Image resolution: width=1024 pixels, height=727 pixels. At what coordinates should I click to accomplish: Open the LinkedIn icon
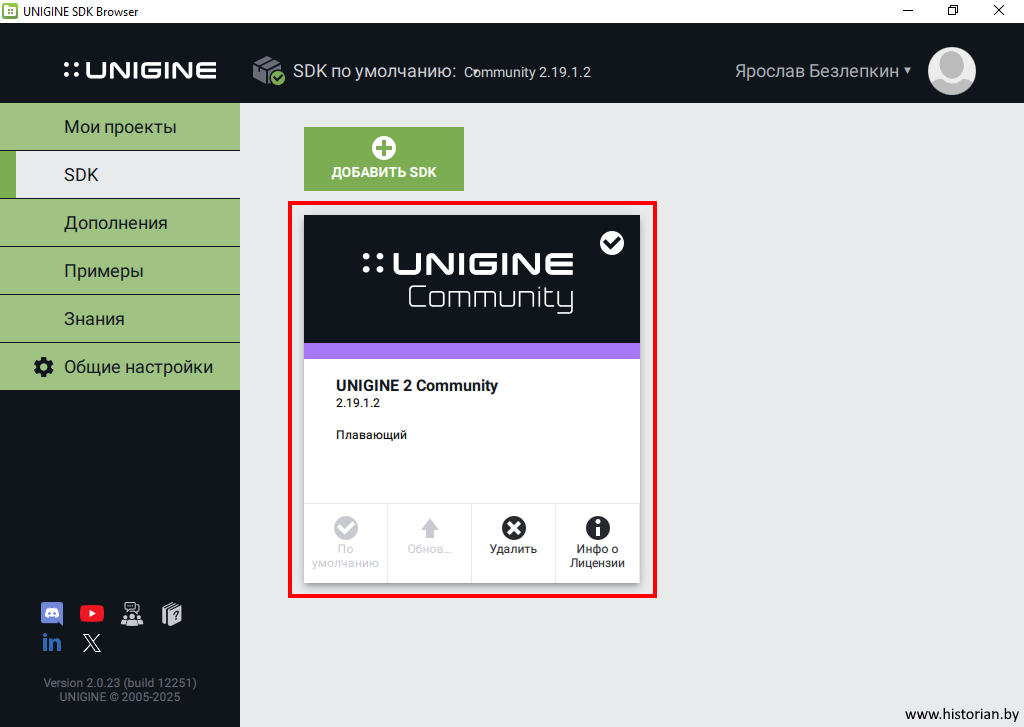coord(52,642)
